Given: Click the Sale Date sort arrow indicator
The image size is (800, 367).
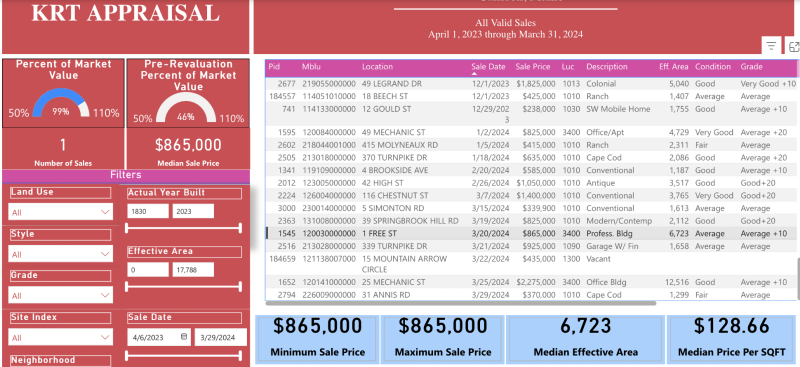Looking at the screenshot, I should [474, 74].
